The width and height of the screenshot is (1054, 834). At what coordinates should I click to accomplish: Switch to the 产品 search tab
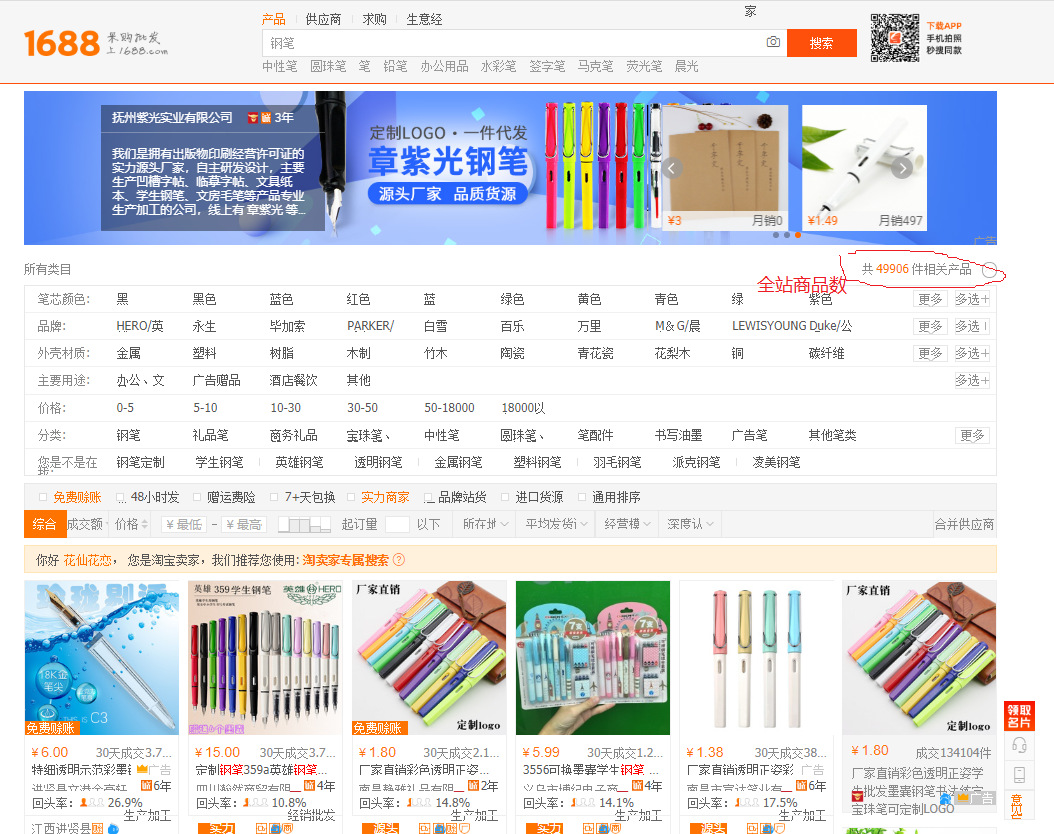274,19
